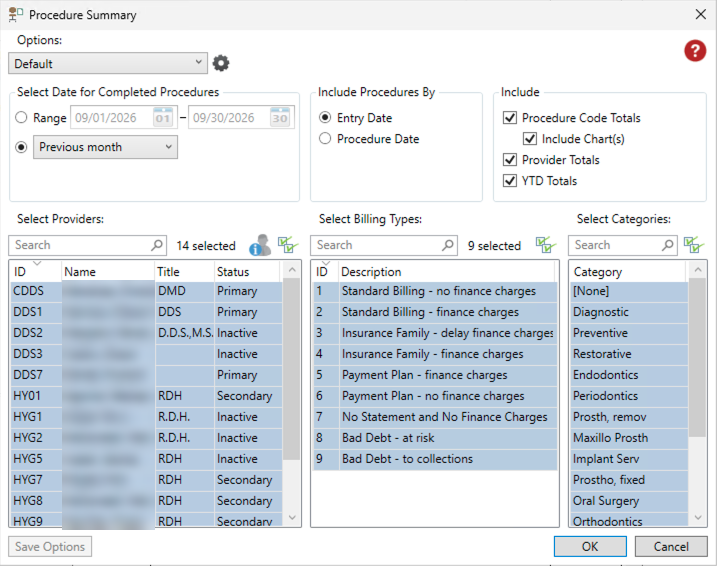Click the categories list scroll-up arrow
Screen dimensions: 717x566
698,270
